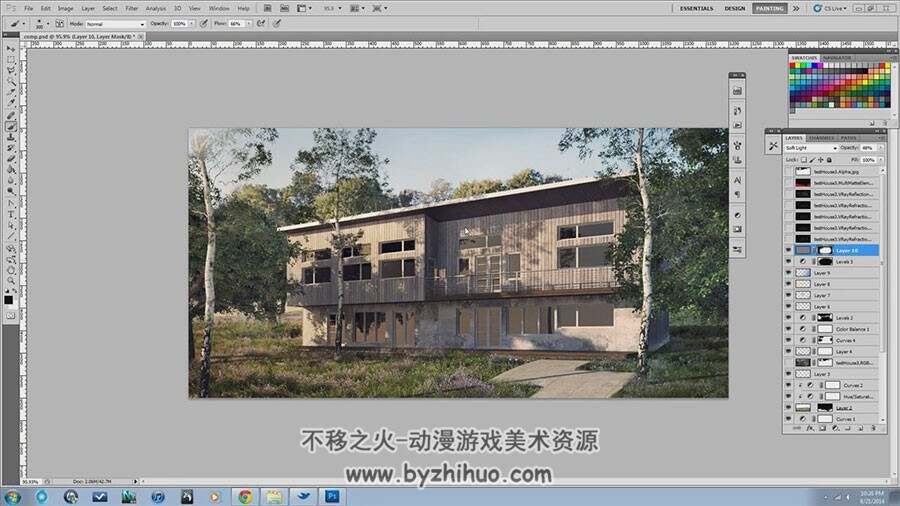900x506 pixels.
Task: Toggle Quick Mask mode icon
Action: [10, 316]
